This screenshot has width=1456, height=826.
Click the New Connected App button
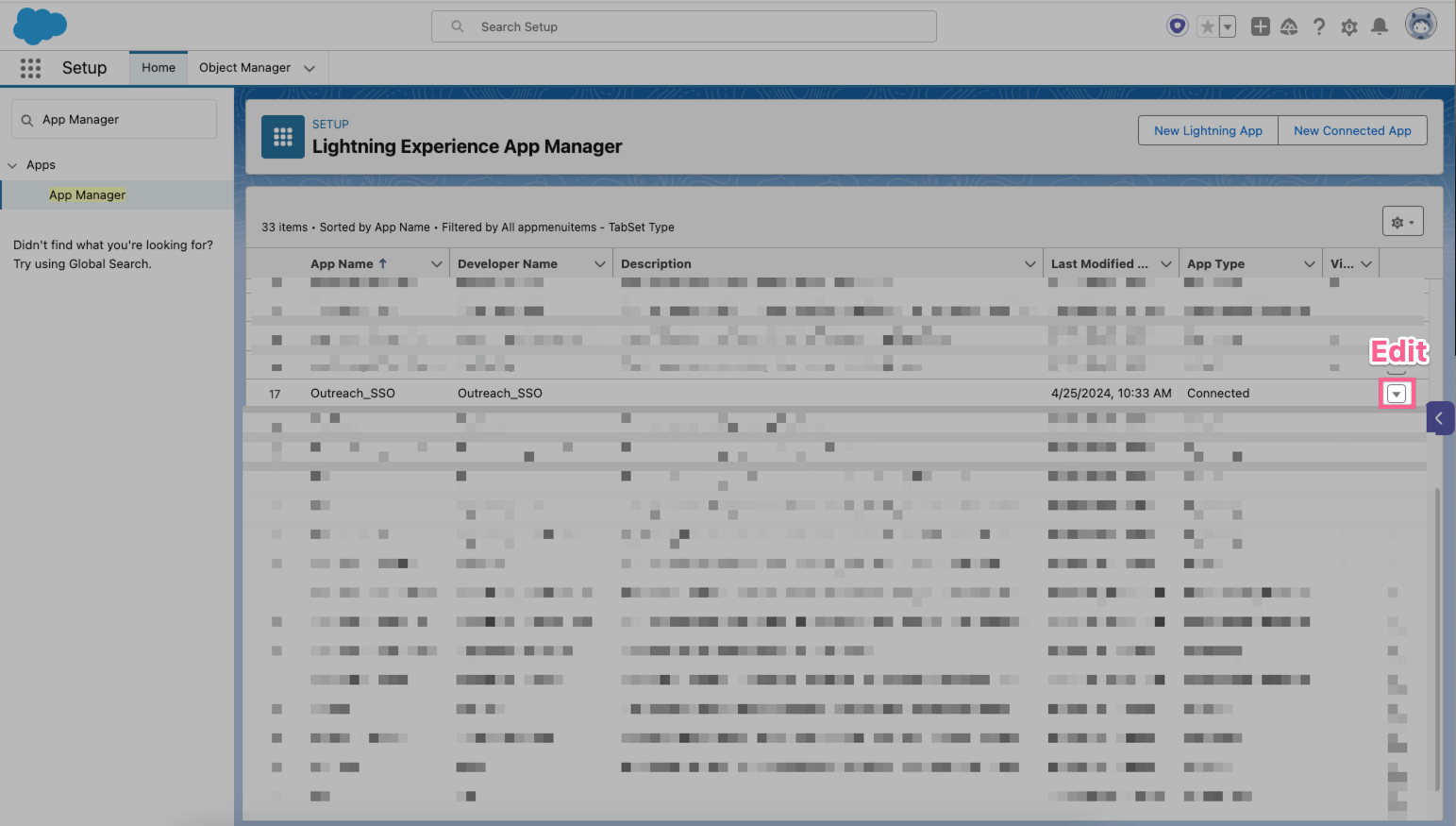click(1352, 130)
